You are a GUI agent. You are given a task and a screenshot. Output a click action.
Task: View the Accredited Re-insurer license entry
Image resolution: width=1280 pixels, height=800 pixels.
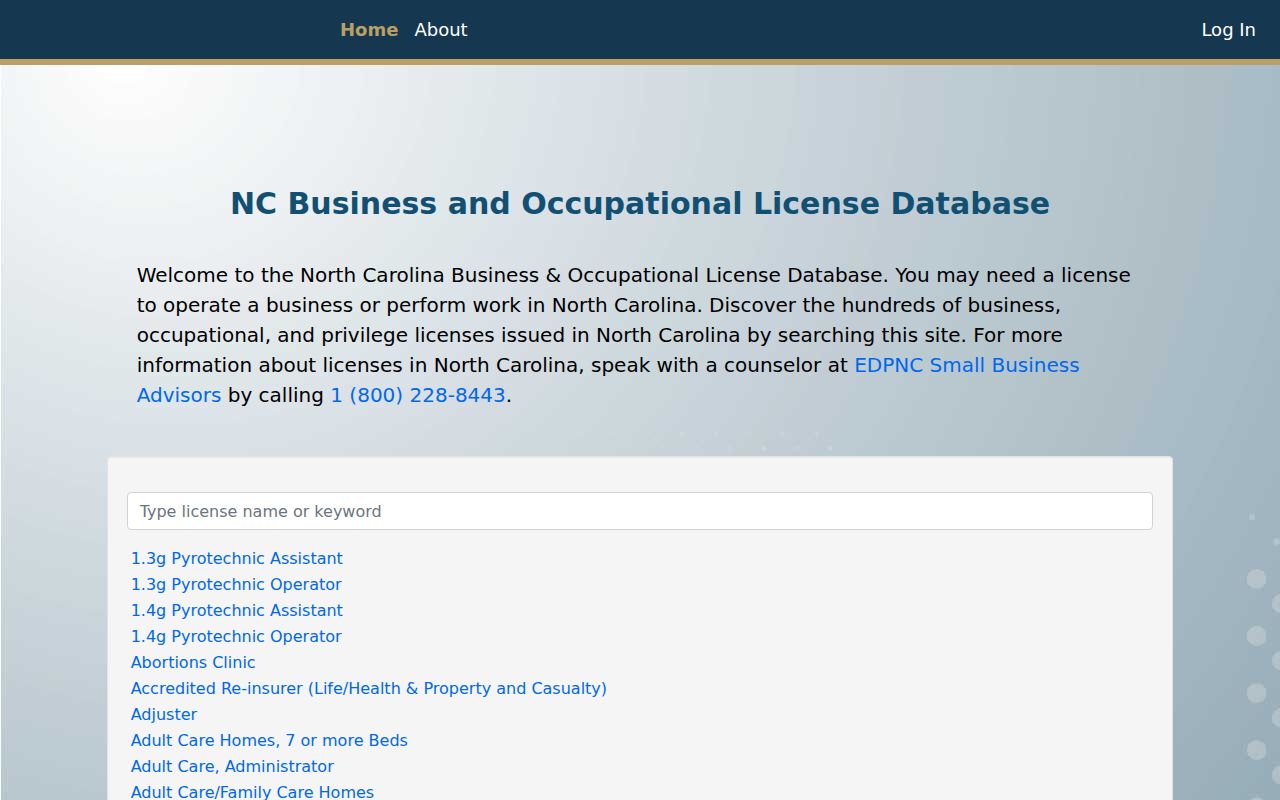click(x=369, y=688)
